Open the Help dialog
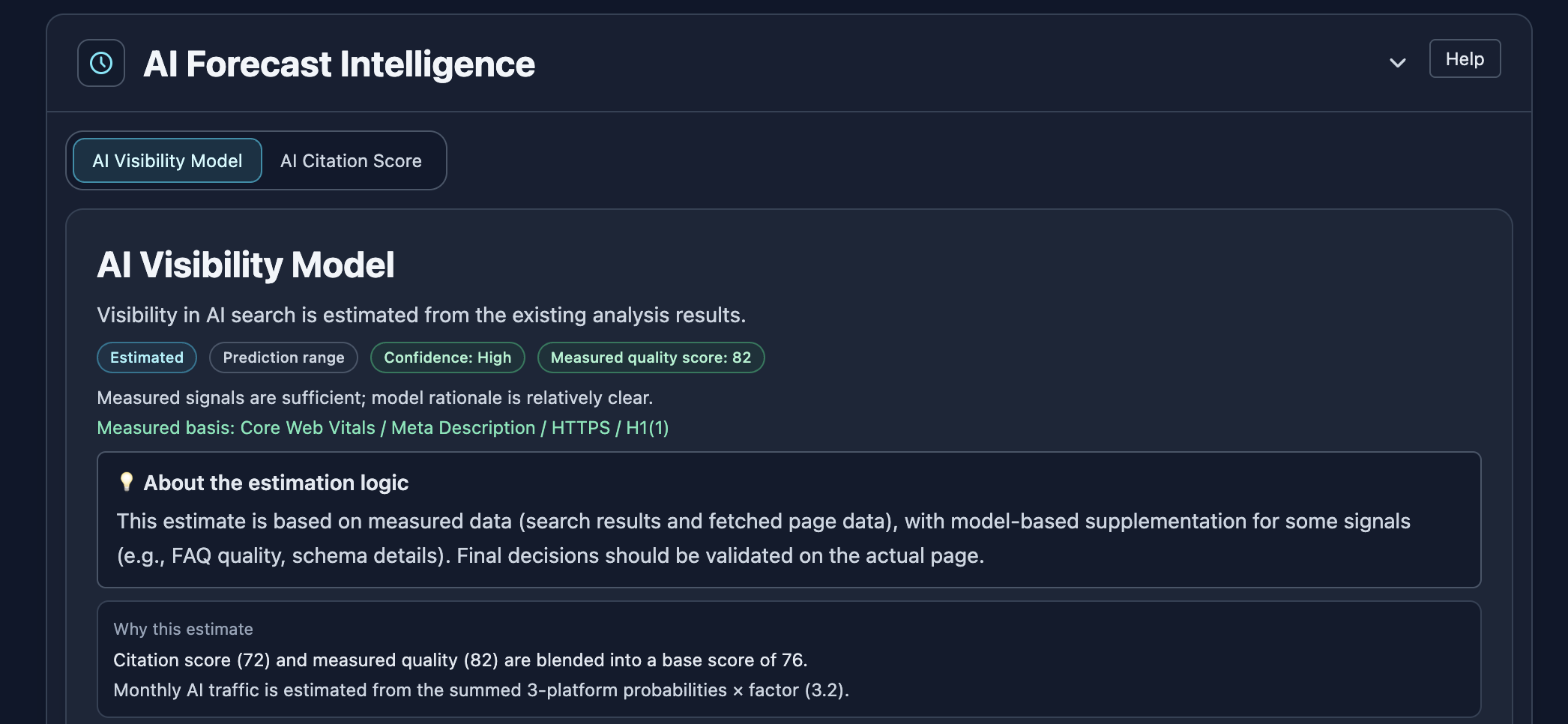The image size is (1568, 724). pyautogui.click(x=1465, y=58)
